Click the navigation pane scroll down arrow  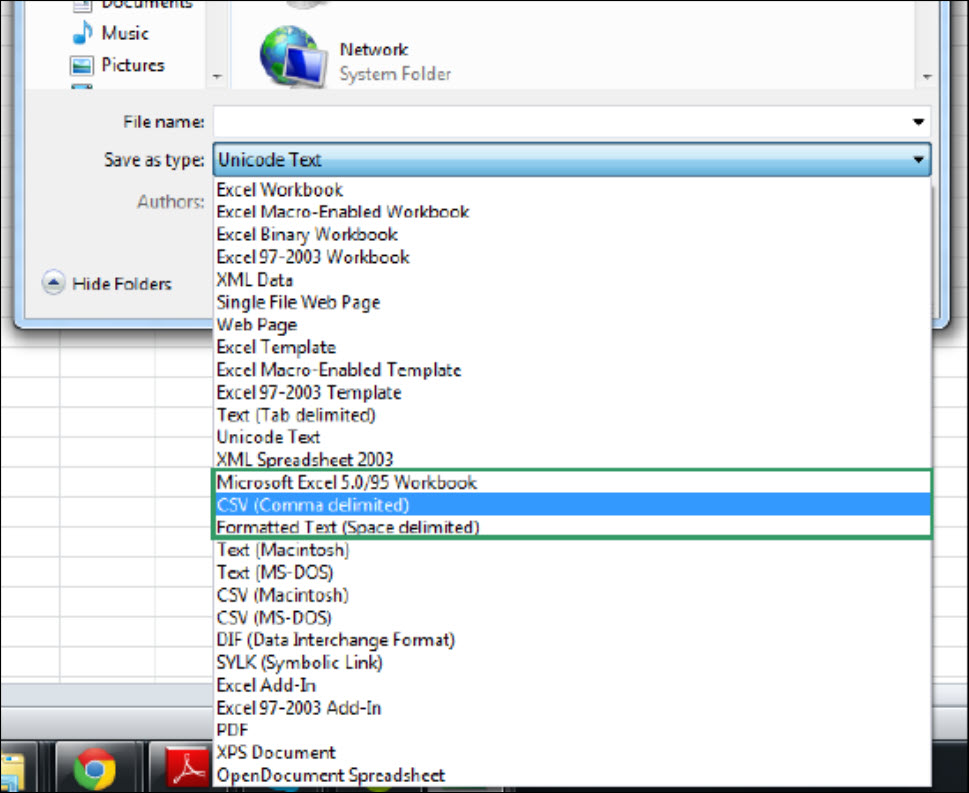point(217,77)
